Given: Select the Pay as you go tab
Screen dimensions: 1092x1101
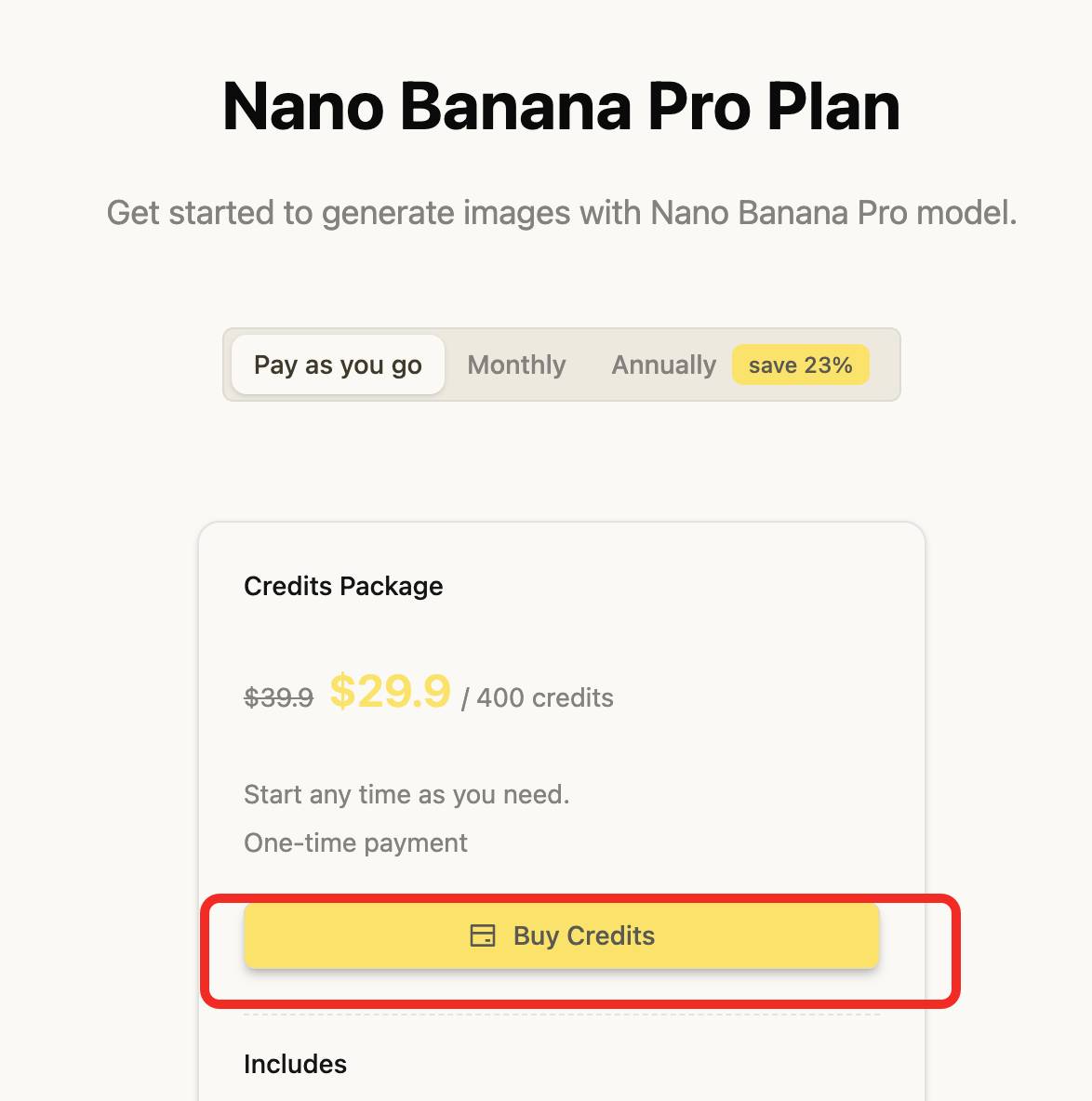Looking at the screenshot, I should pyautogui.click(x=338, y=365).
